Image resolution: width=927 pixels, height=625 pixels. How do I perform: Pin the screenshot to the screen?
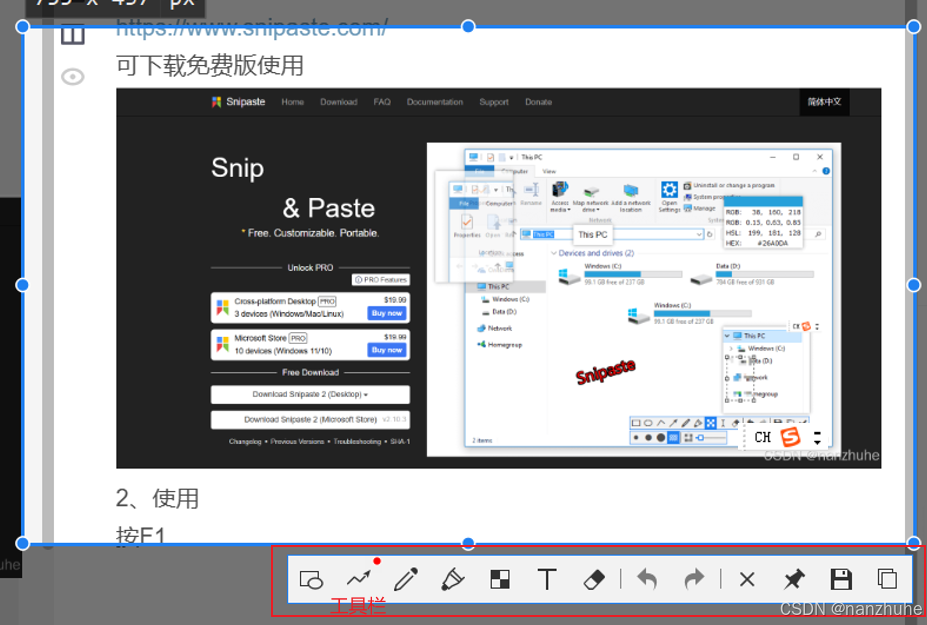click(x=794, y=579)
